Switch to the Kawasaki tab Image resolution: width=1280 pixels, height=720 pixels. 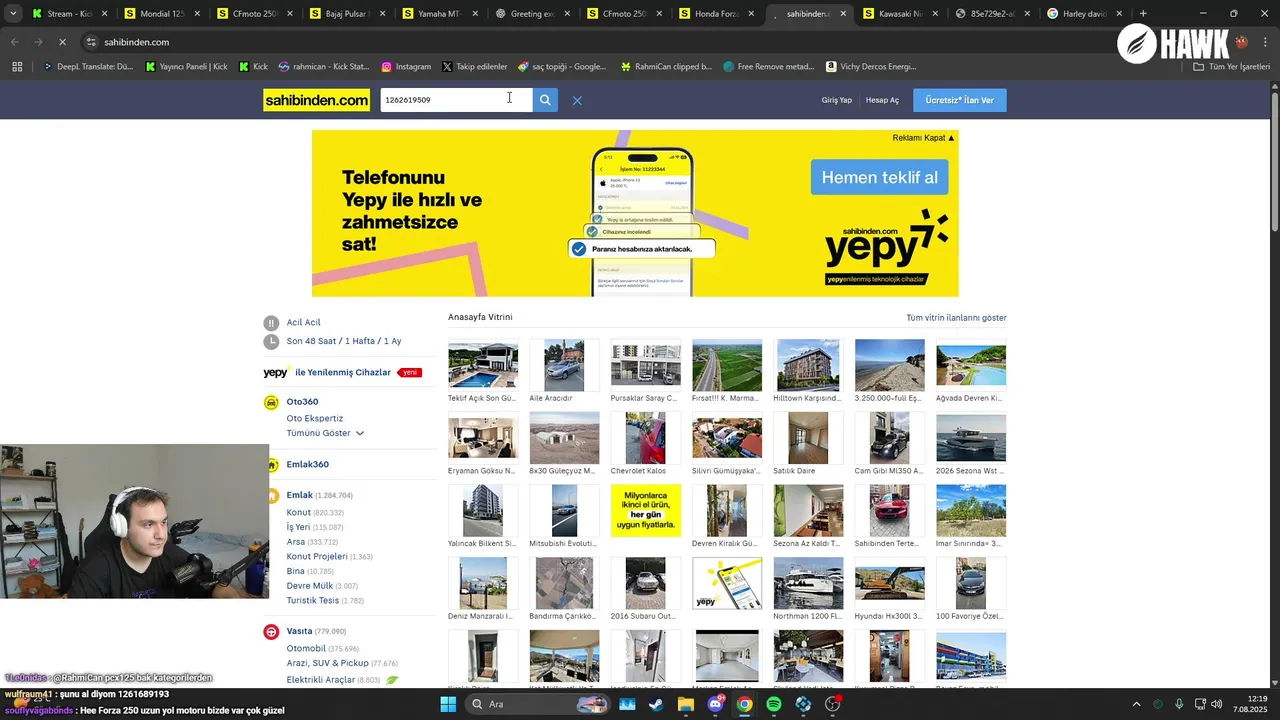[x=900, y=14]
